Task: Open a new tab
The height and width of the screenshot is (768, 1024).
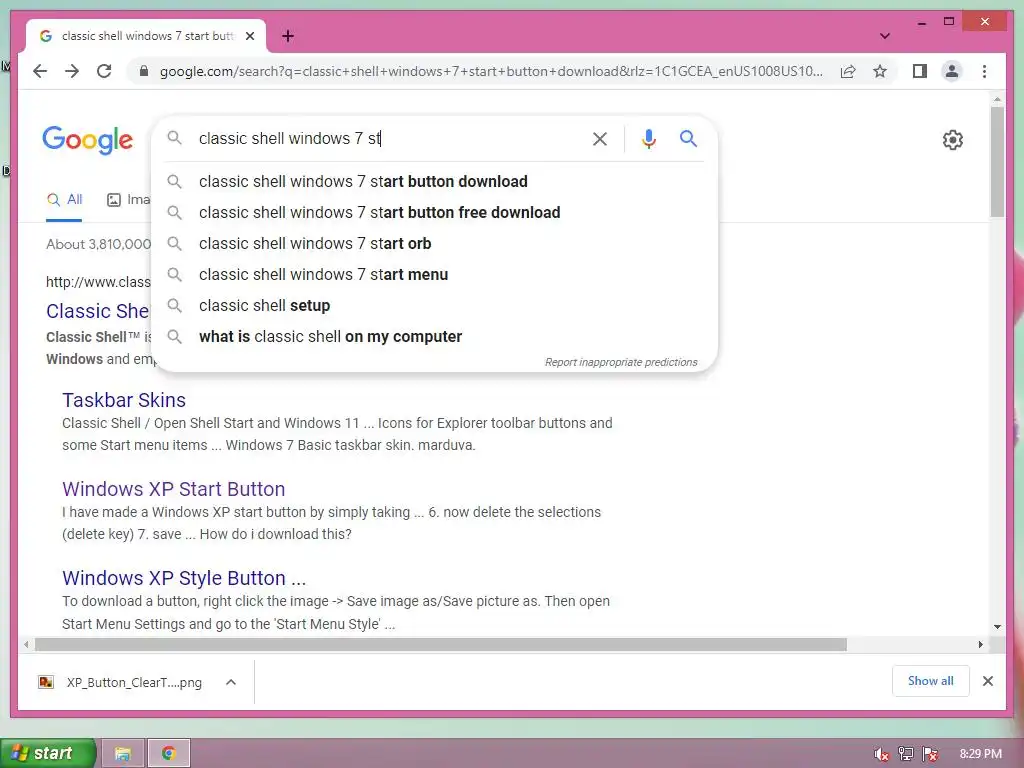Action: (288, 36)
